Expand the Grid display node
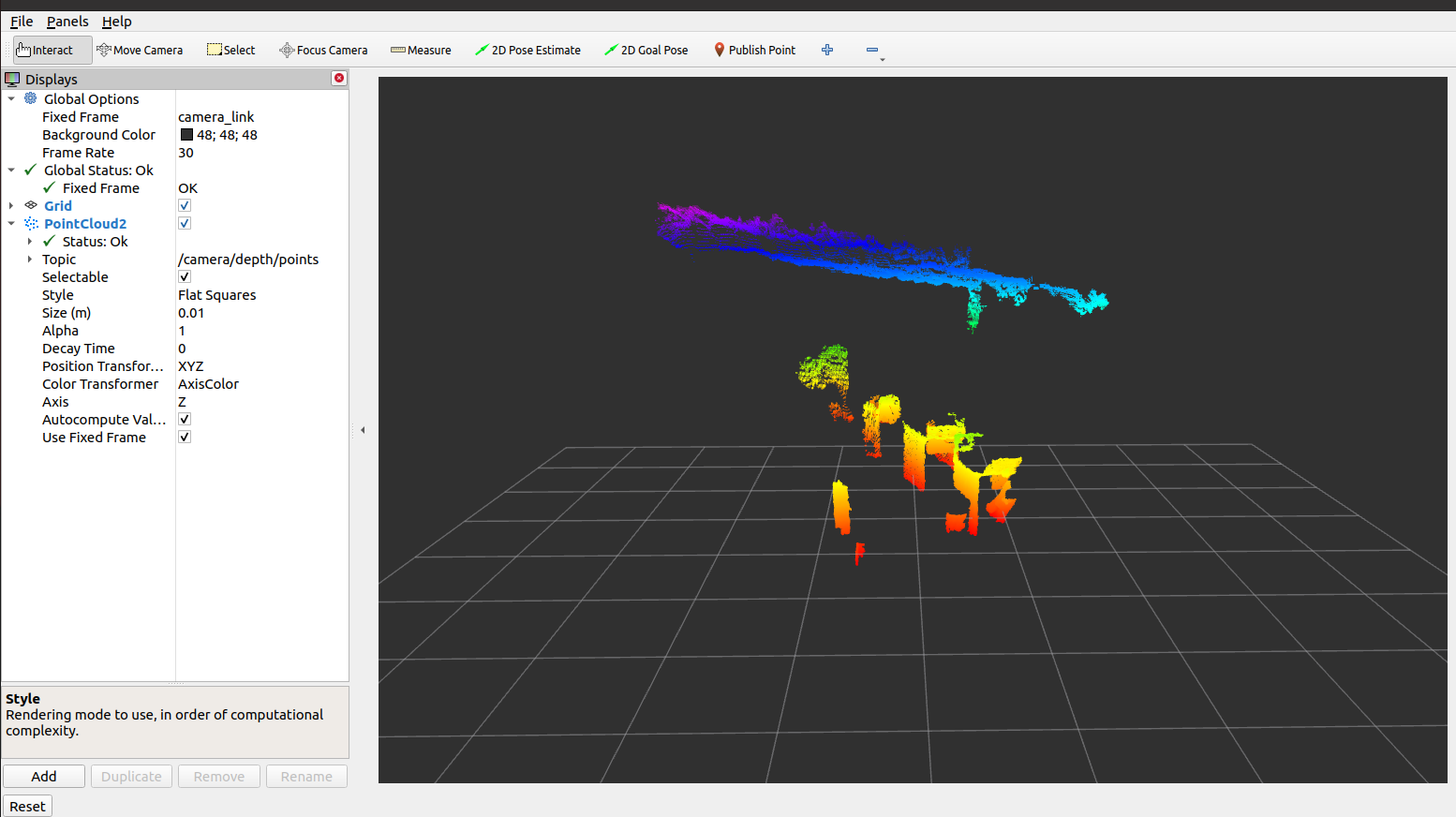 11,205
